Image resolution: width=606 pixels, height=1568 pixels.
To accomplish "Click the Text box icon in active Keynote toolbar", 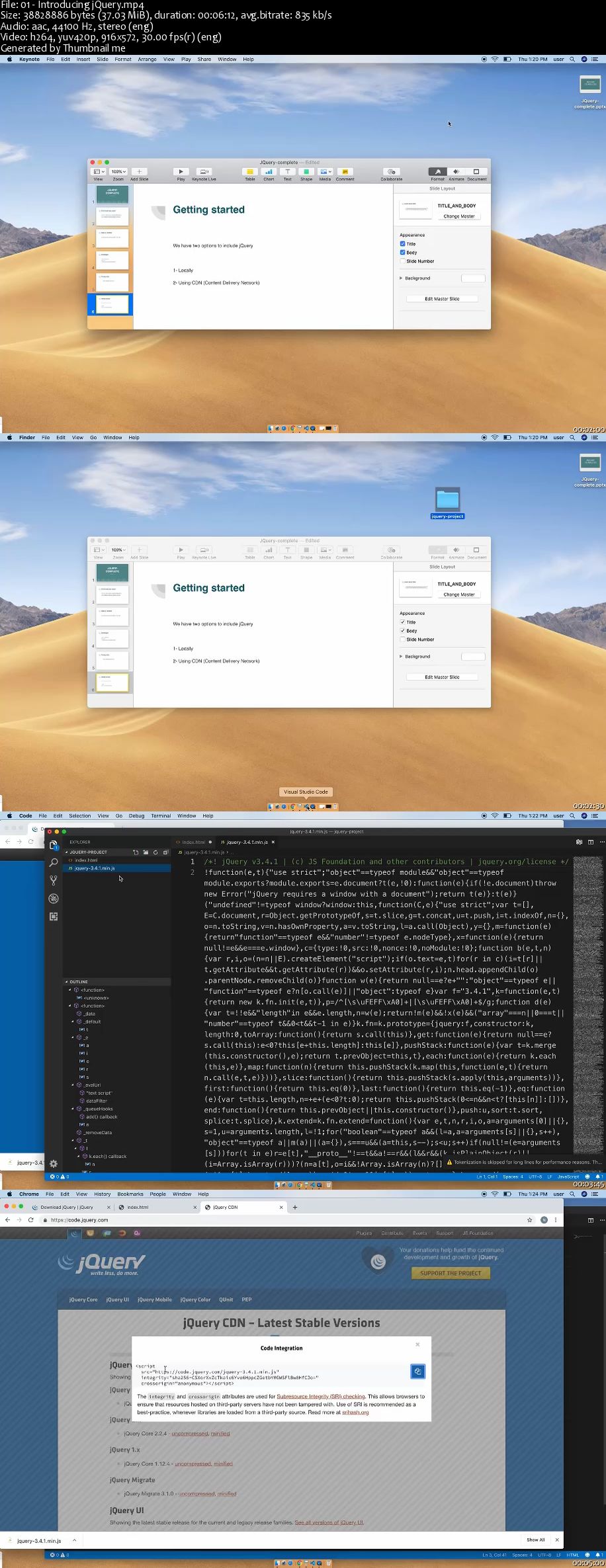I will 287,172.
